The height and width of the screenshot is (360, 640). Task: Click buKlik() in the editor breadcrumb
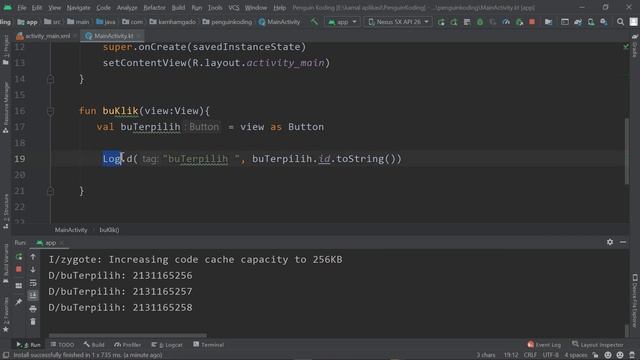click(109, 230)
